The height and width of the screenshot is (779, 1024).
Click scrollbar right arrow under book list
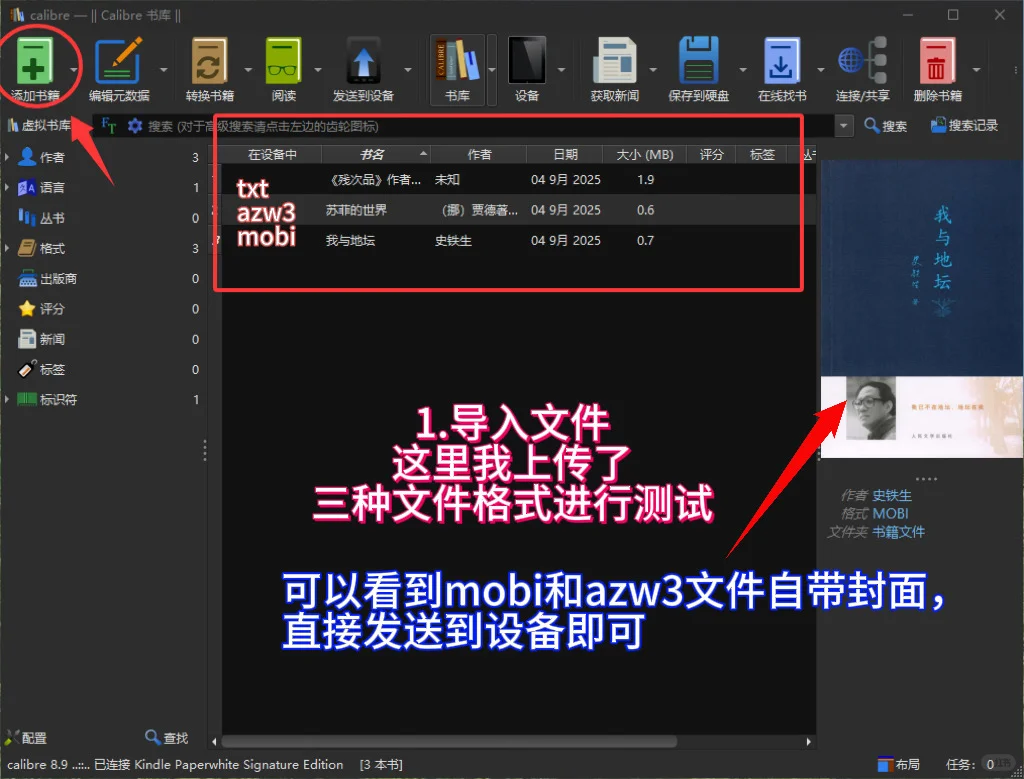coord(808,742)
